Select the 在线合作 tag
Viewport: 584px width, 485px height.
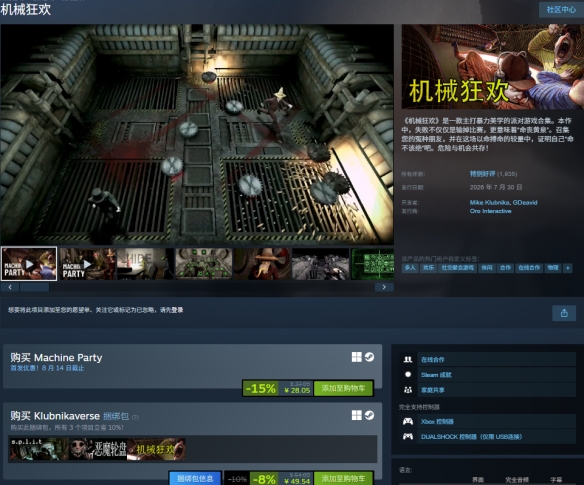(529, 267)
